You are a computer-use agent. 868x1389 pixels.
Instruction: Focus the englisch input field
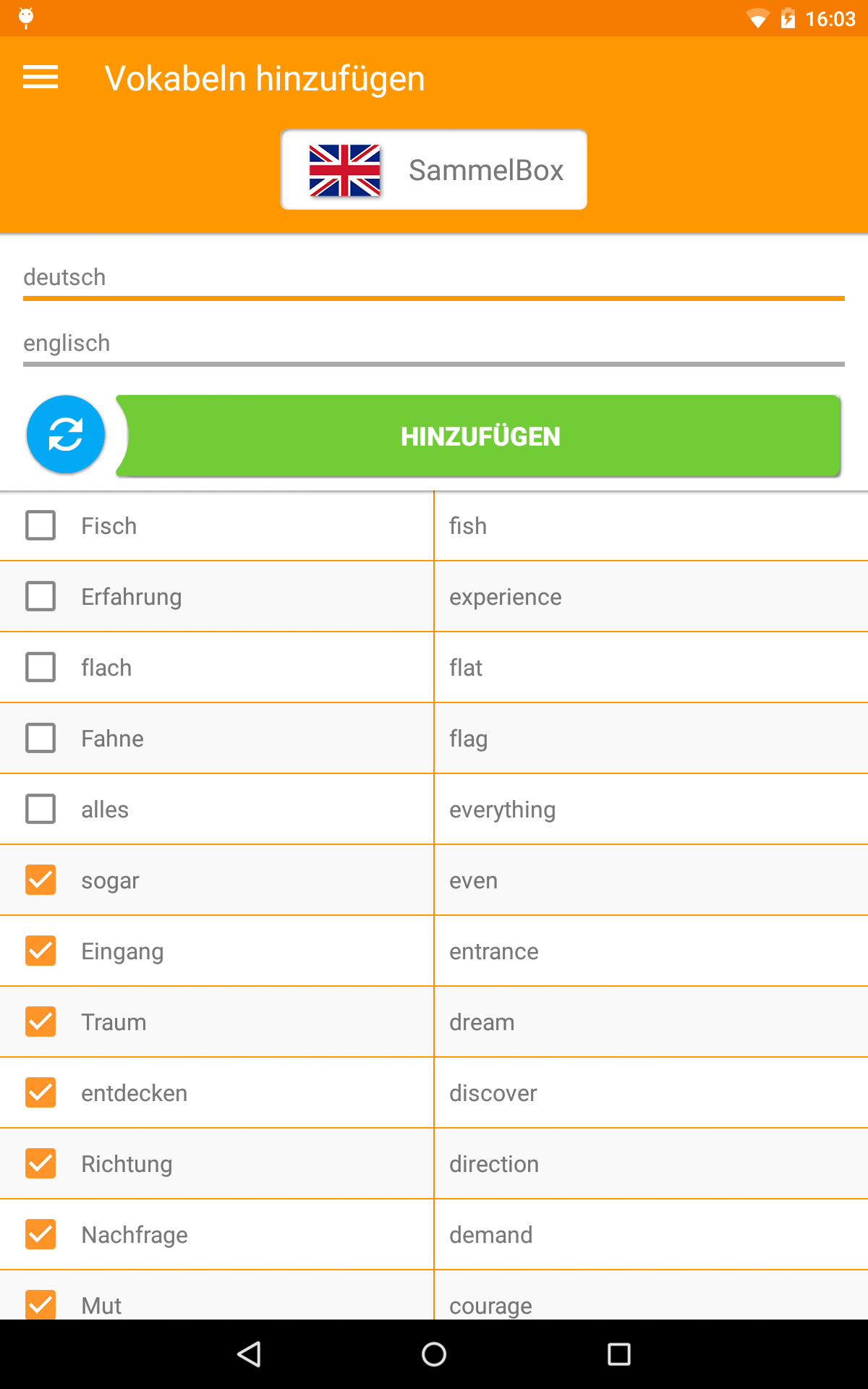pos(434,344)
